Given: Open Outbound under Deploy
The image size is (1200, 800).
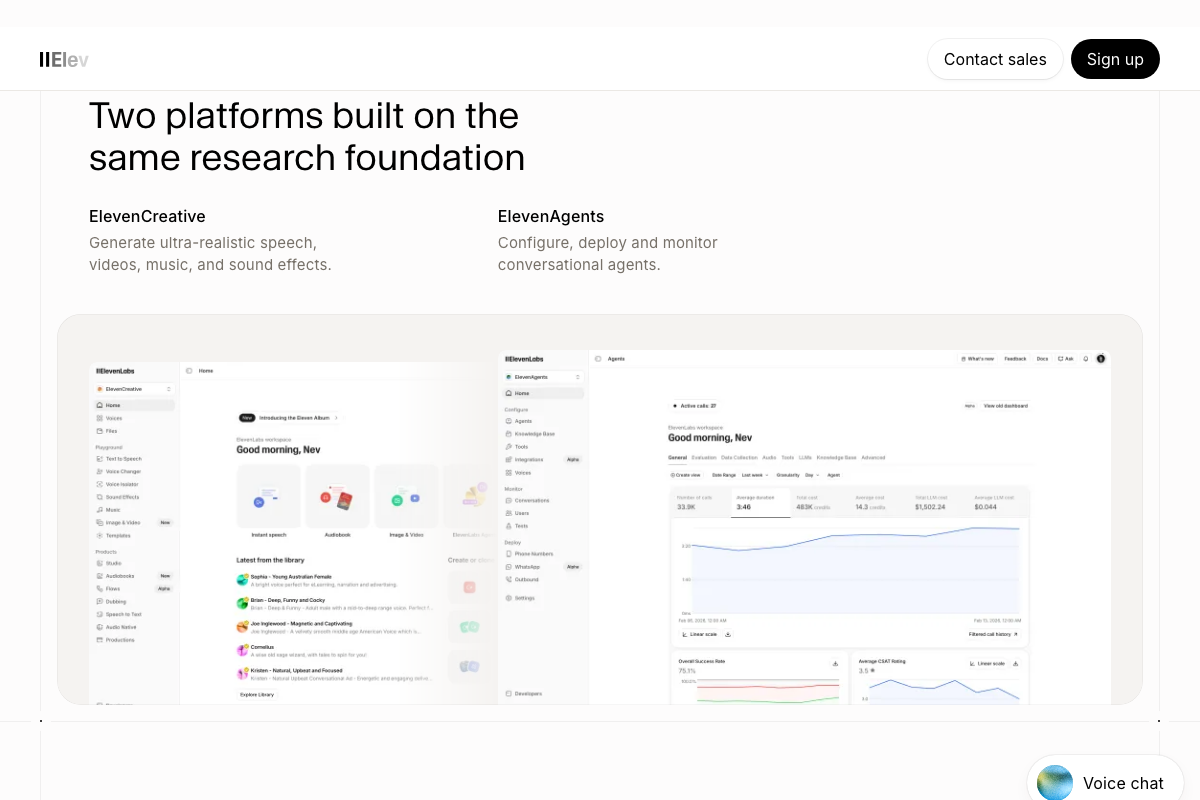Looking at the screenshot, I should pos(522,579).
